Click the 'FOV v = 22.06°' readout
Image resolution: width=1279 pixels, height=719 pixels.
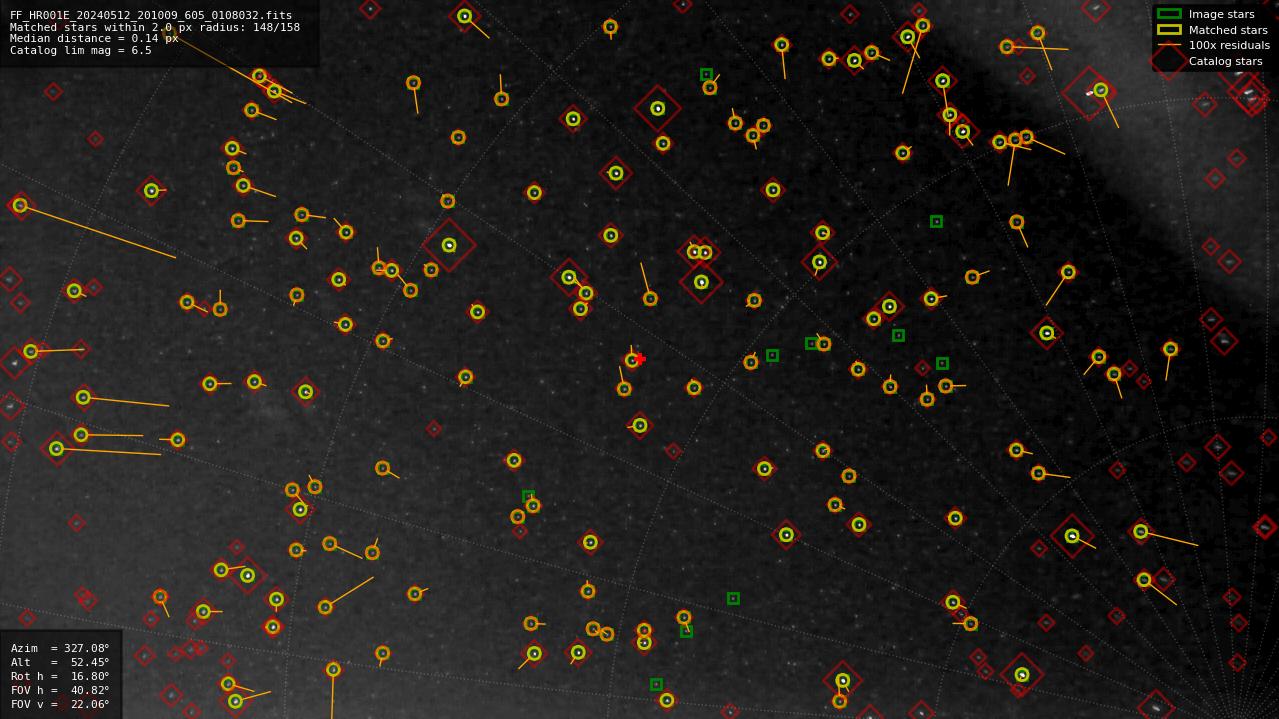tap(60, 704)
